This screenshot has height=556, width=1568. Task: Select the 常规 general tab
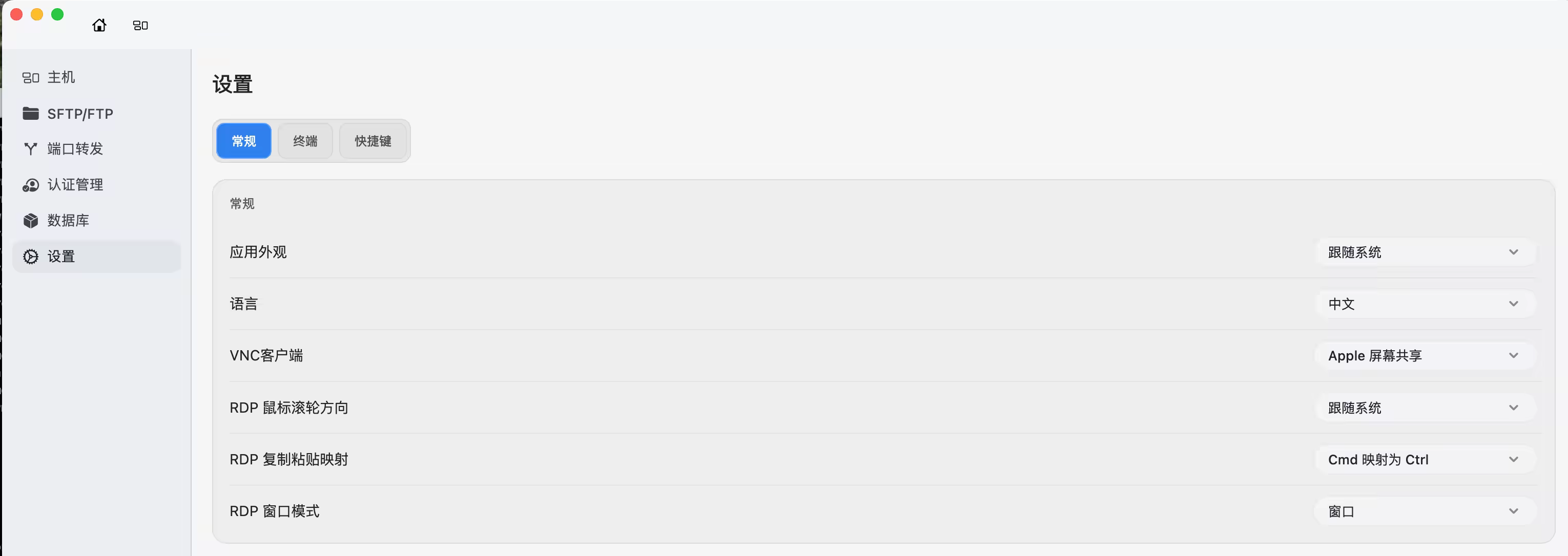point(243,141)
